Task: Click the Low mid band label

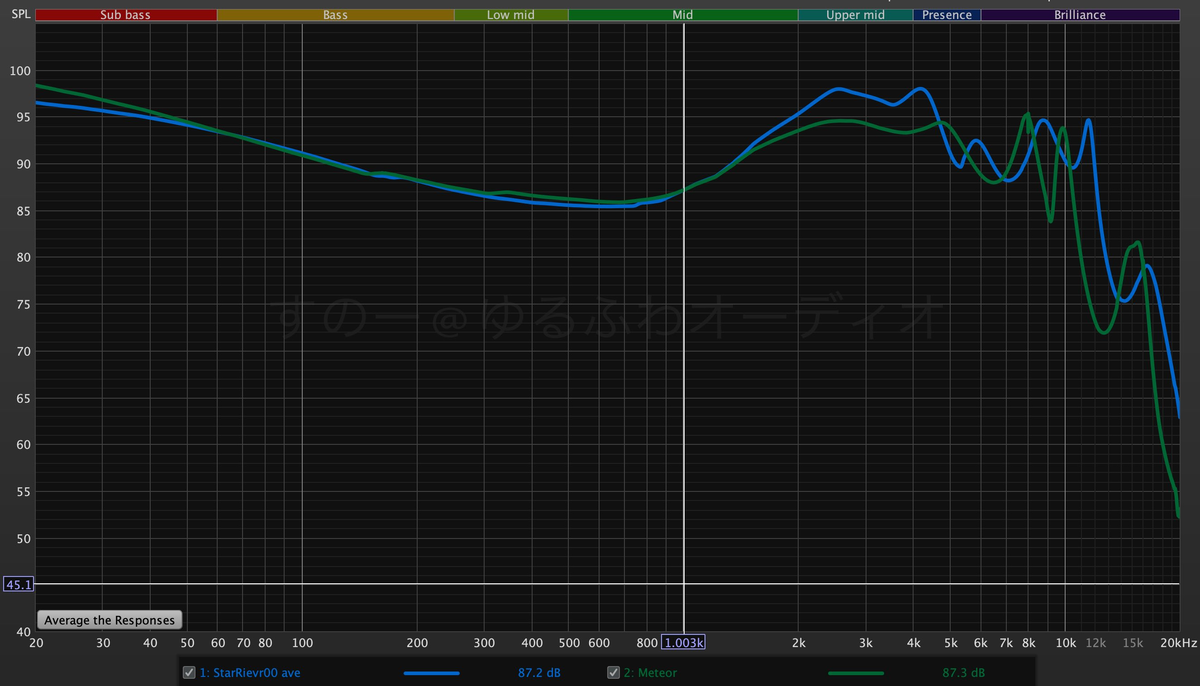Action: click(x=511, y=15)
